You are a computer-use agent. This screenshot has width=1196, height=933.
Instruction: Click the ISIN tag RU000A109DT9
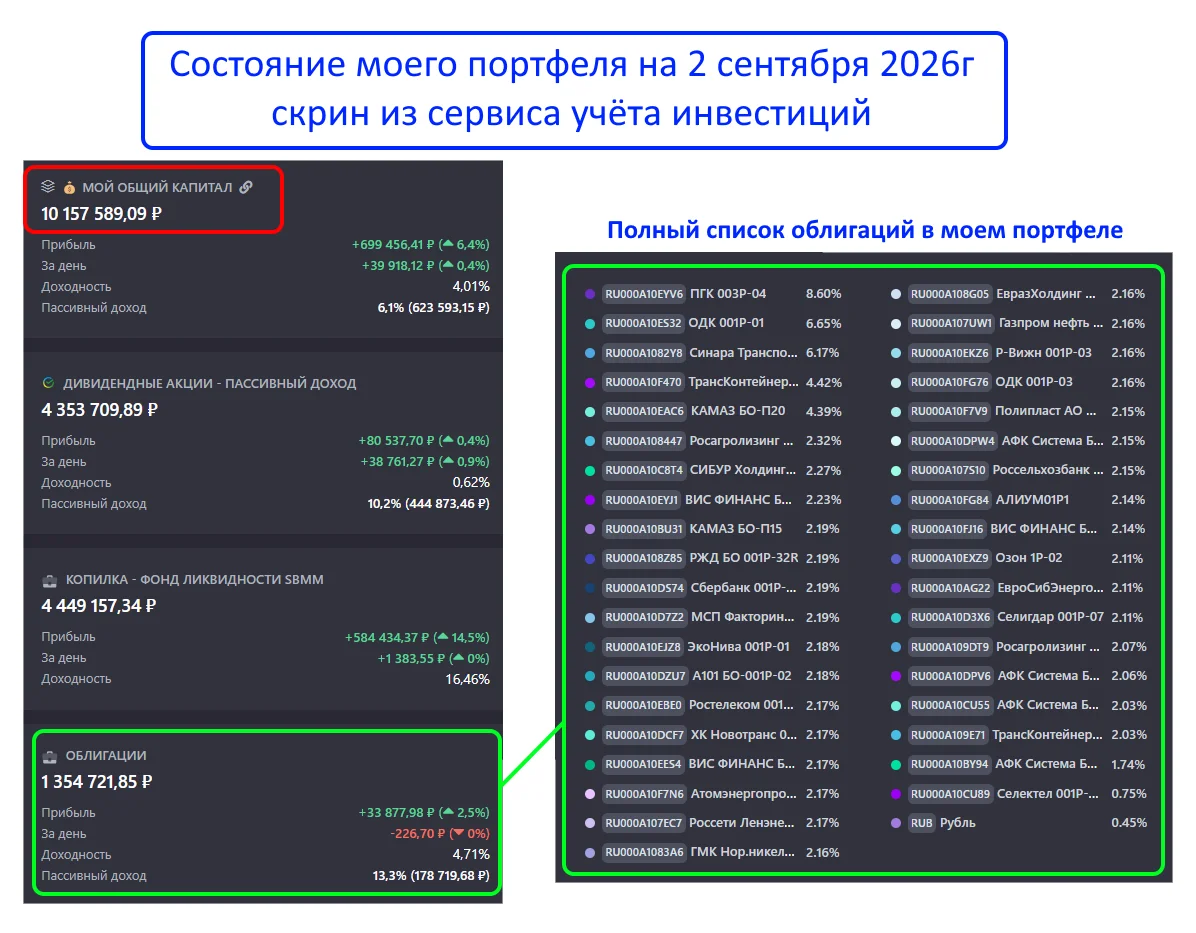(x=950, y=647)
